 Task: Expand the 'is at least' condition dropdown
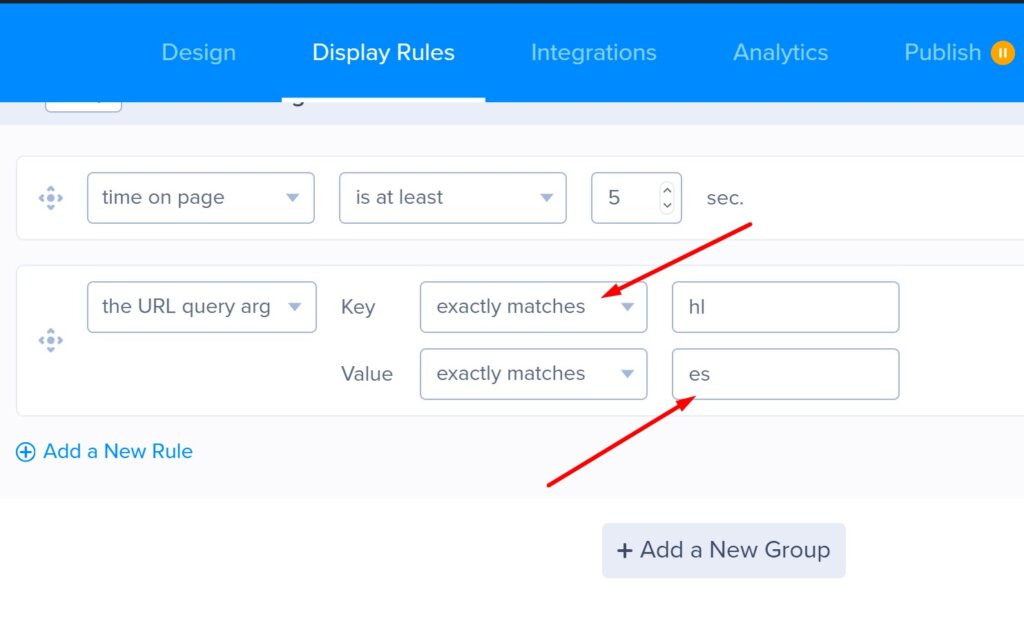coord(452,198)
